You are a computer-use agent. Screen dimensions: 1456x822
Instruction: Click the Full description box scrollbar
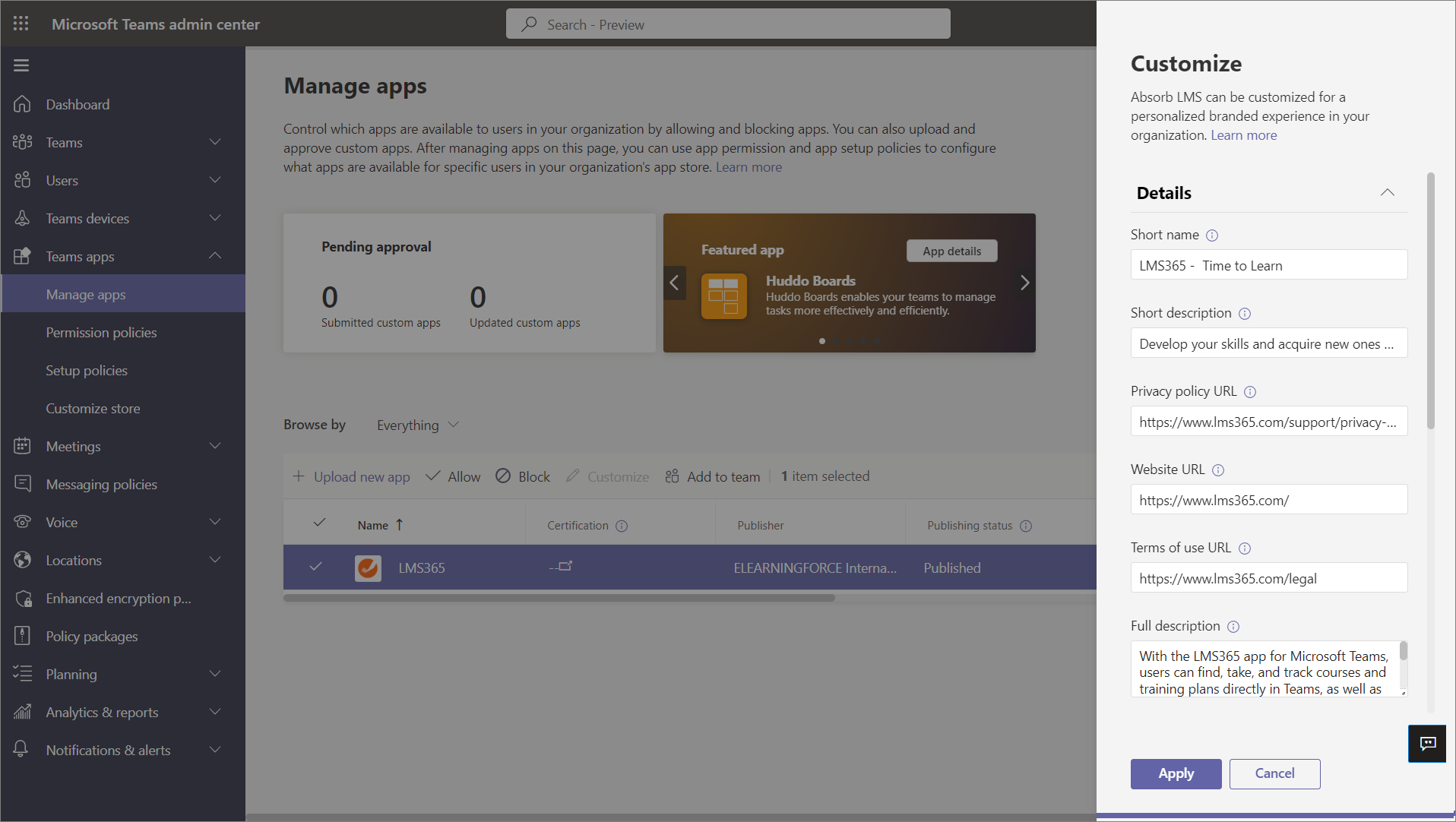tap(1403, 650)
